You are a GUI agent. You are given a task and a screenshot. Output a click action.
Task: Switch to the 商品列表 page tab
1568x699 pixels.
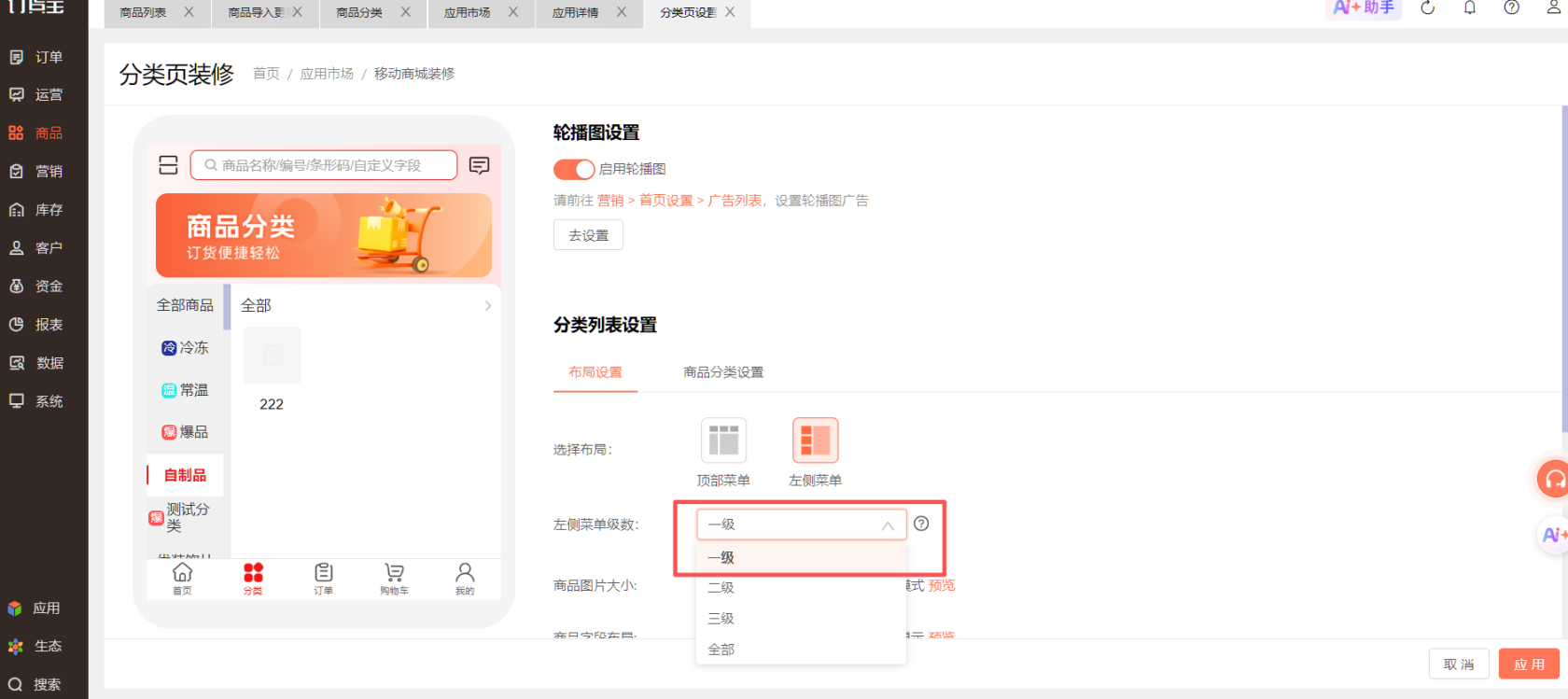[x=143, y=13]
